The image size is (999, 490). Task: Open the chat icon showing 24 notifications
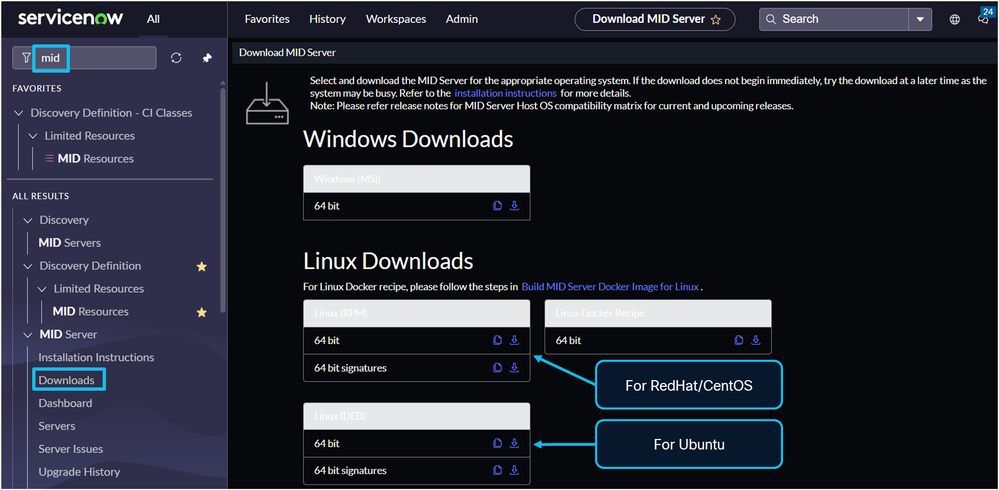[983, 20]
